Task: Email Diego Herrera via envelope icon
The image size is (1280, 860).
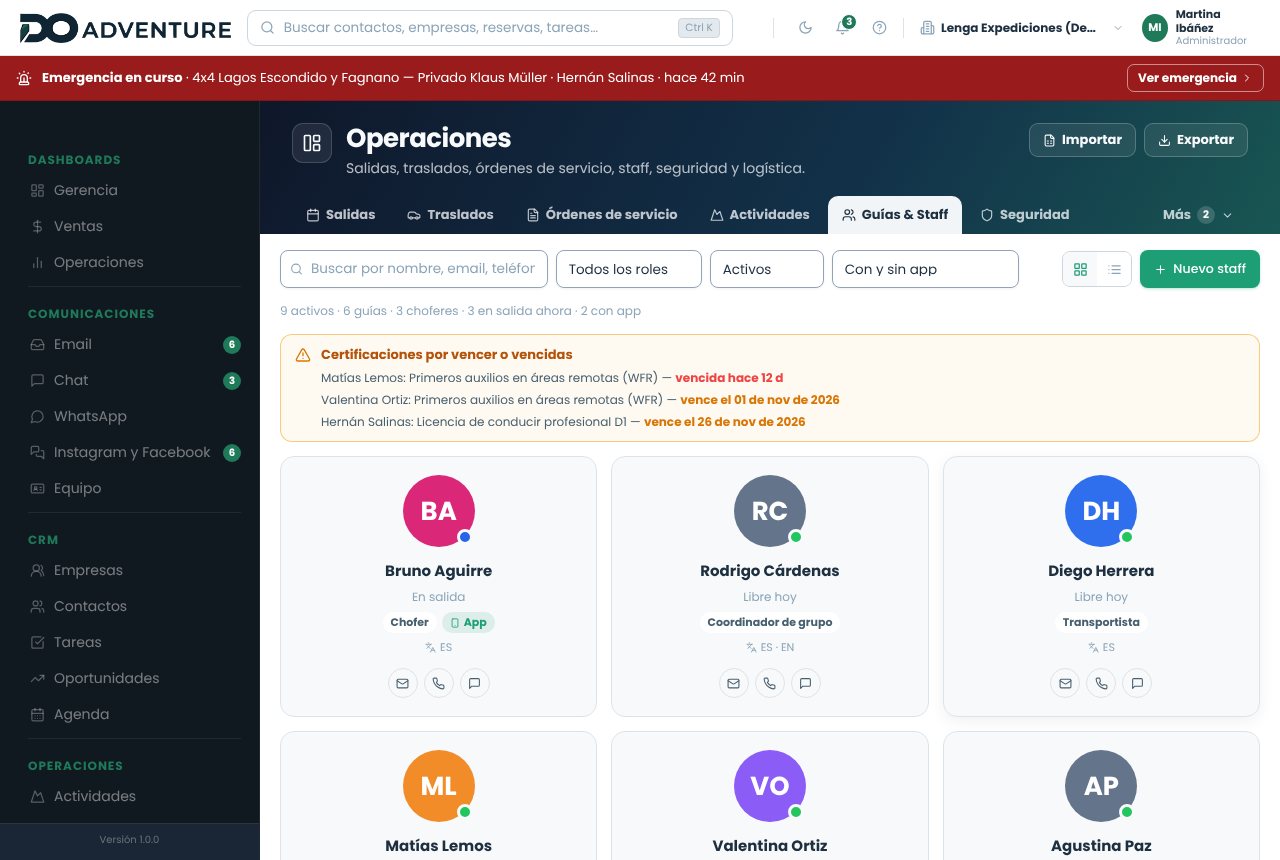Action: (1065, 684)
